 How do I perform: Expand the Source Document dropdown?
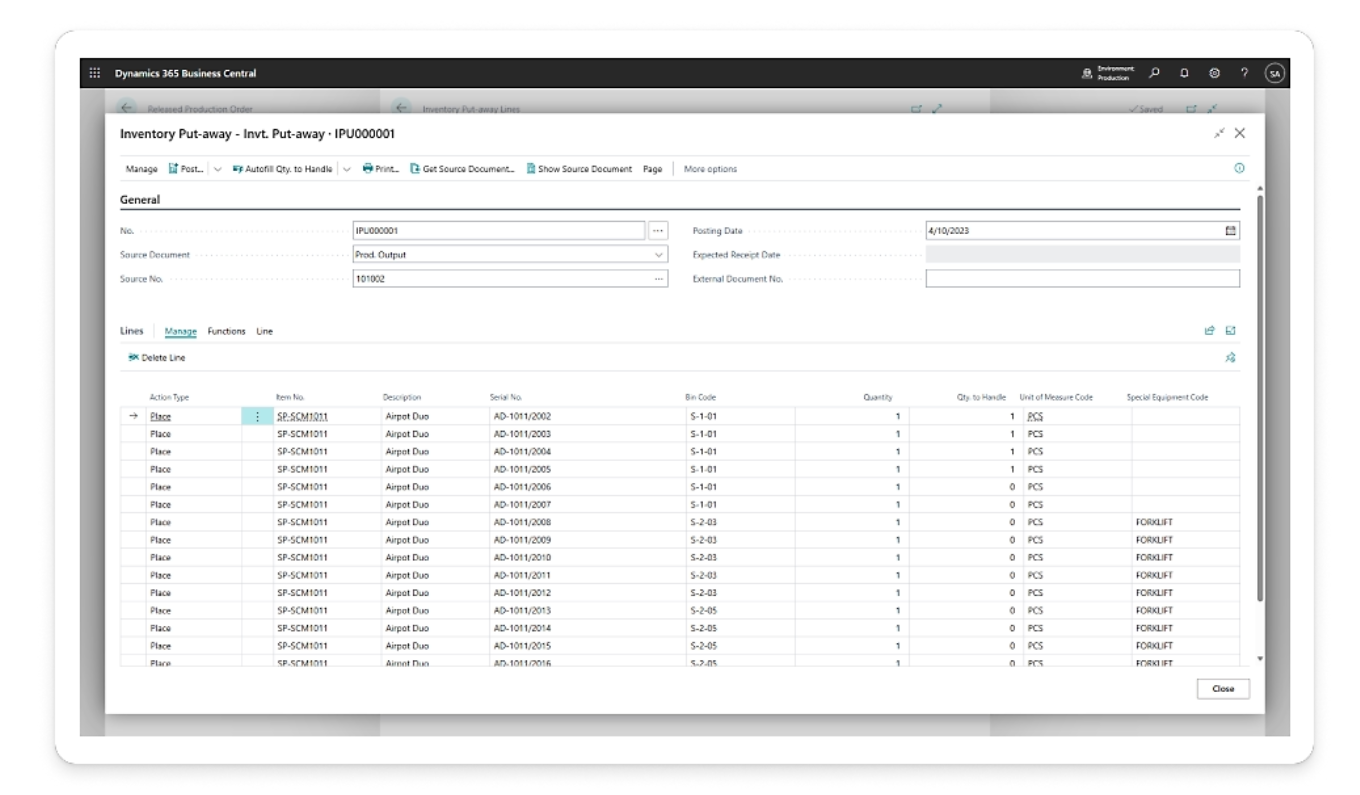[658, 255]
